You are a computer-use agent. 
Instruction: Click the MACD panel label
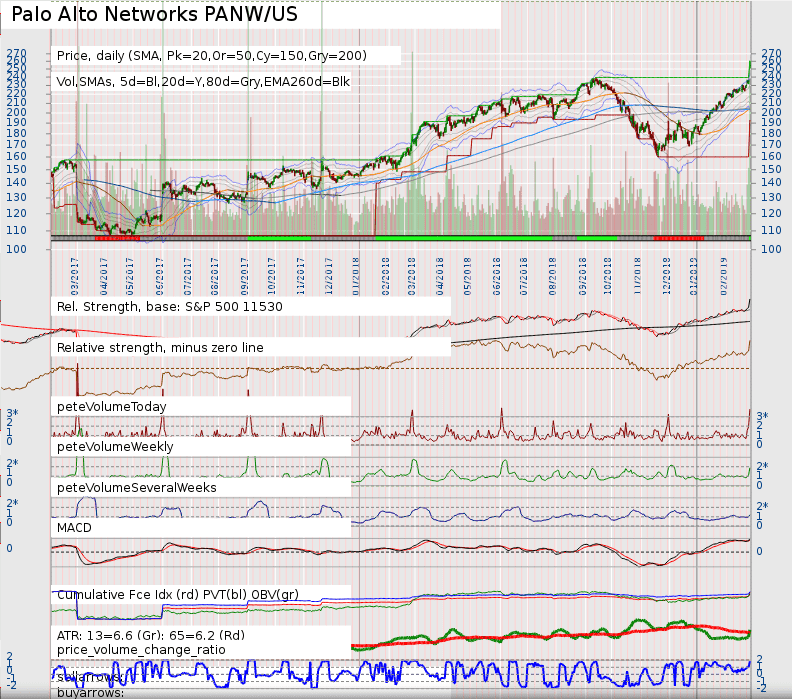pos(74,528)
